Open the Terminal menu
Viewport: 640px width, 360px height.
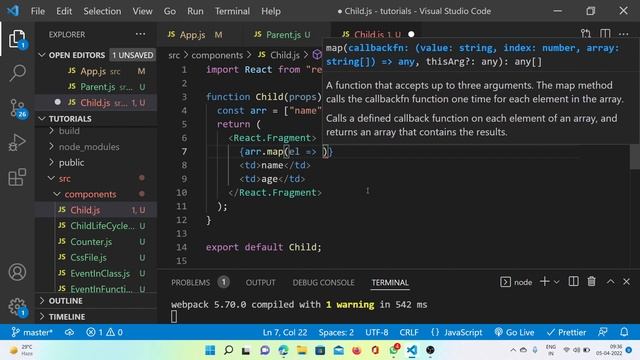232,11
